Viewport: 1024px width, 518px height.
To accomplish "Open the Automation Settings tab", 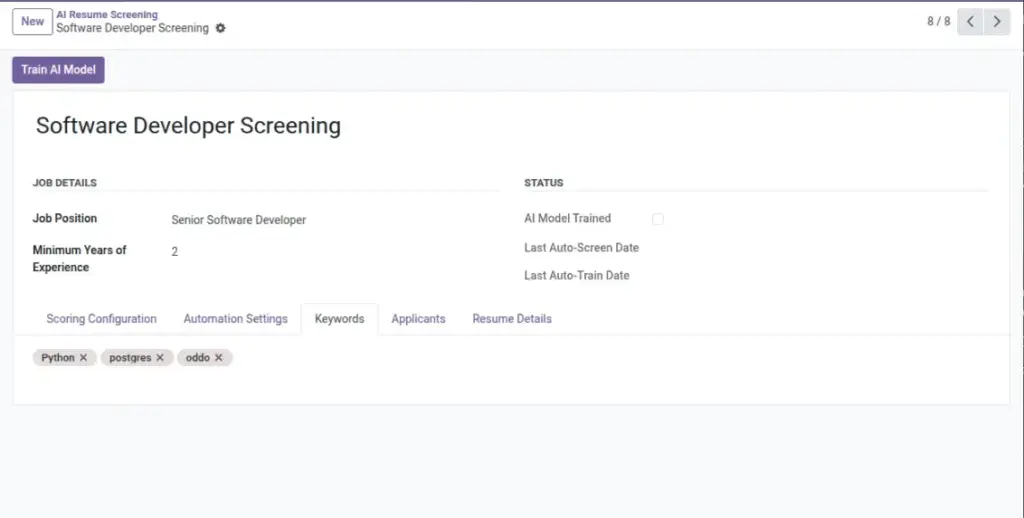I will click(235, 319).
